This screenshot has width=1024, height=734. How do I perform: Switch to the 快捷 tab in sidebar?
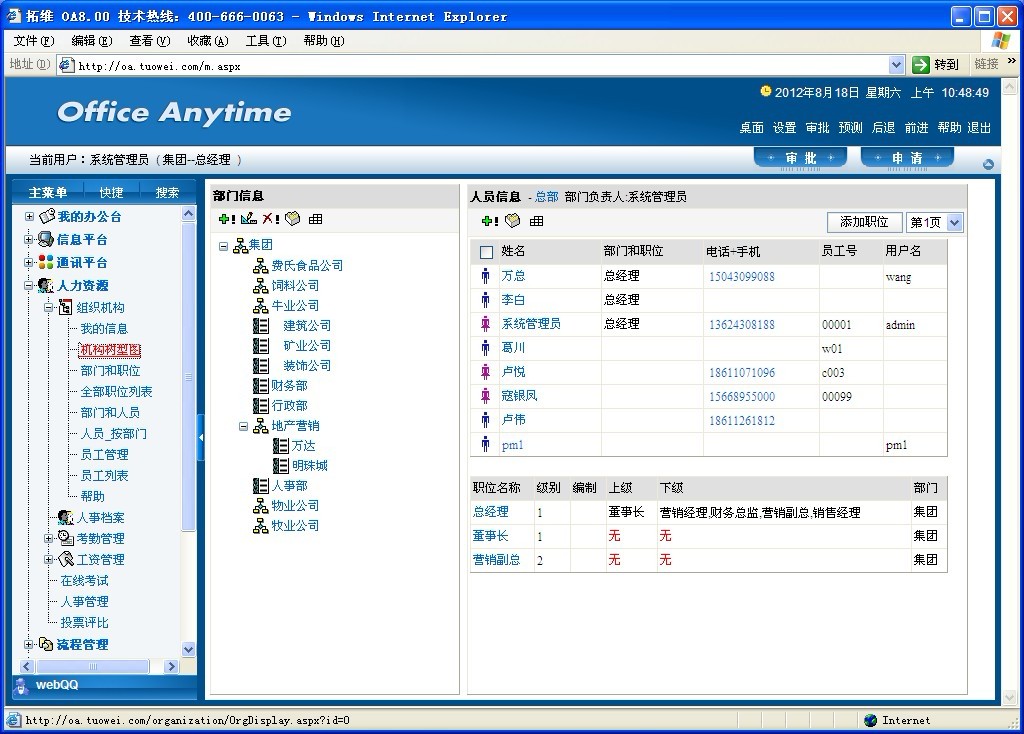point(111,192)
